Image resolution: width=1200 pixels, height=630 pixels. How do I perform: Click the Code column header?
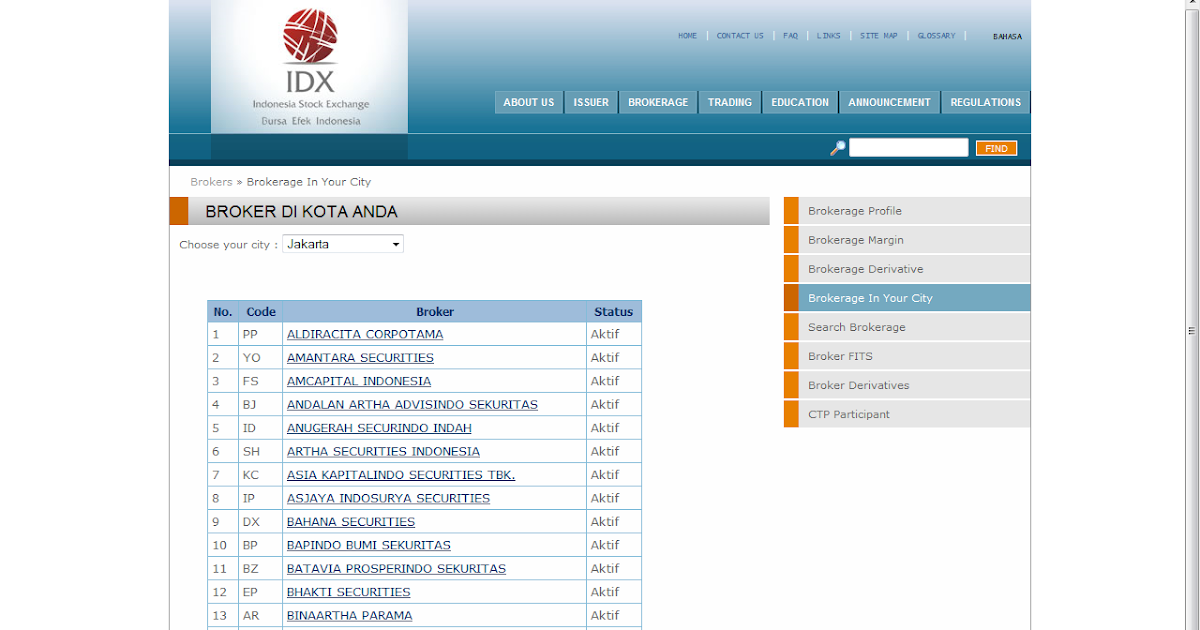point(261,312)
